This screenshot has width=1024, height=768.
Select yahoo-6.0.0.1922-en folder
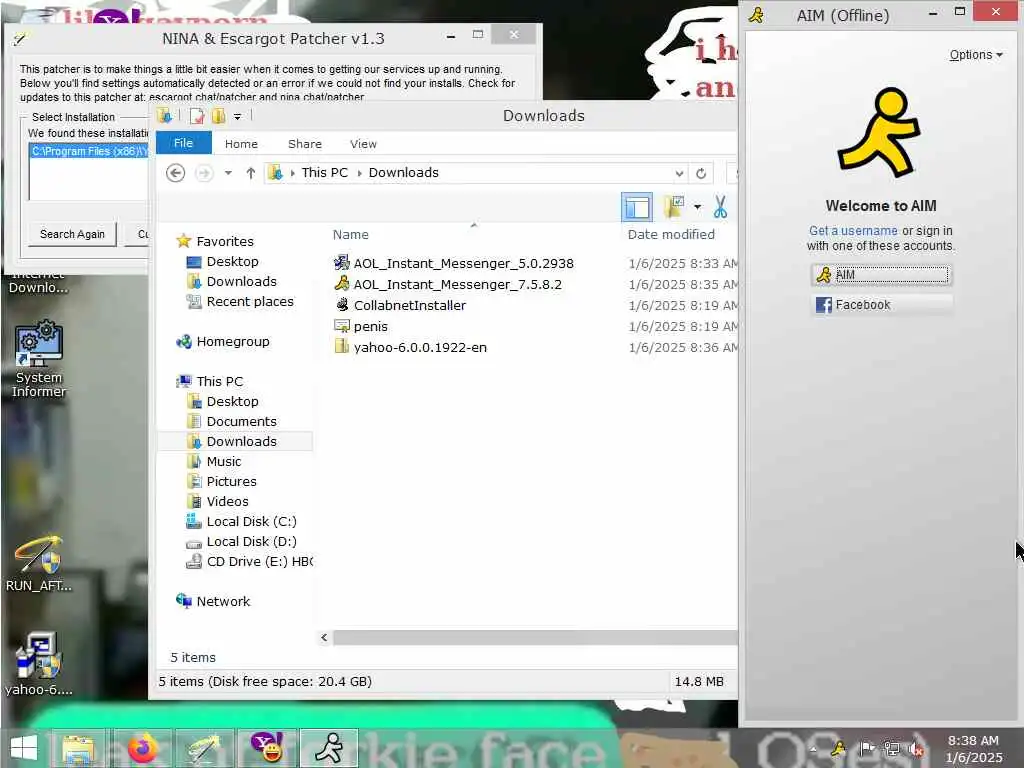pos(410,347)
